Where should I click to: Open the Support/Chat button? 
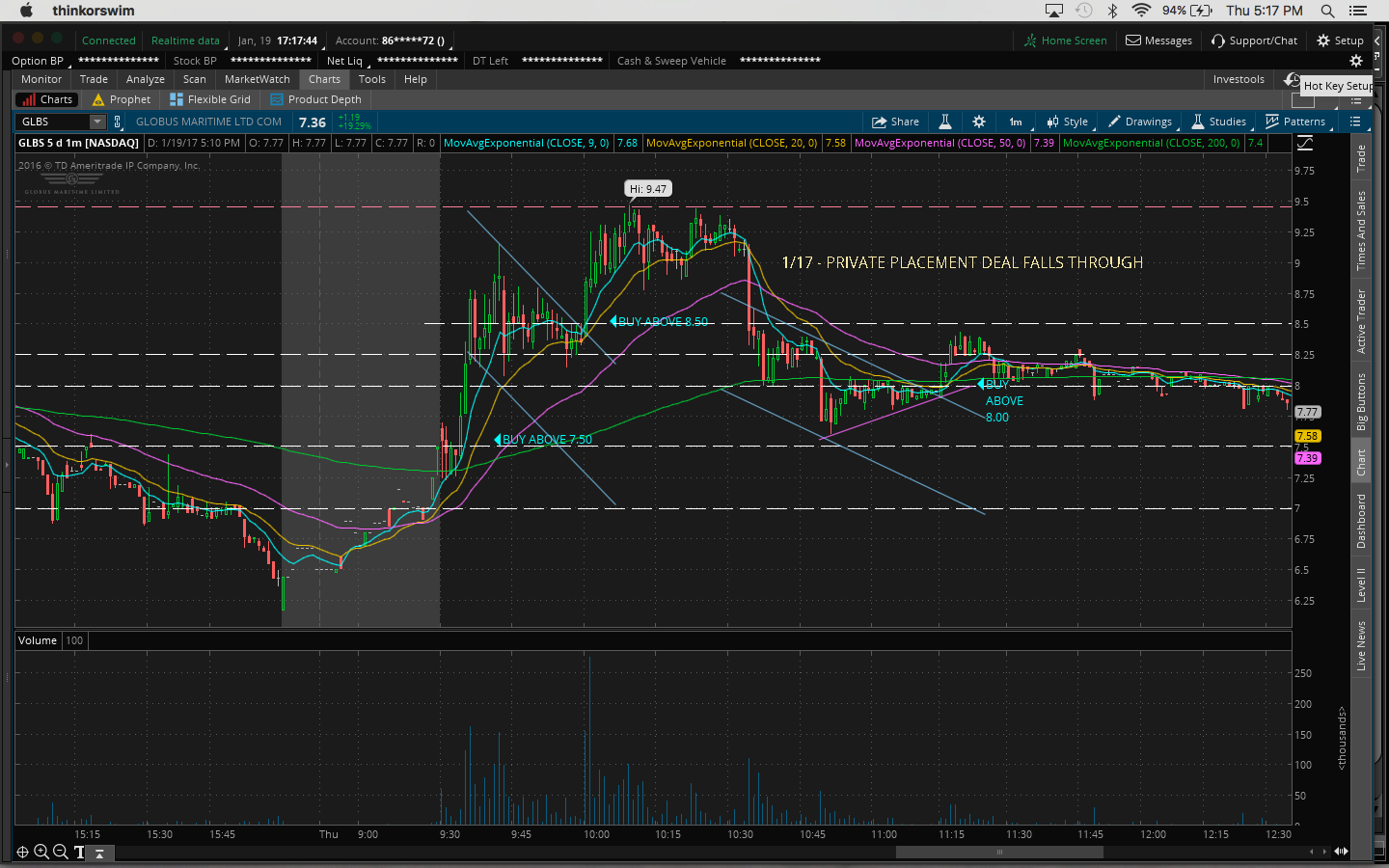[1254, 41]
